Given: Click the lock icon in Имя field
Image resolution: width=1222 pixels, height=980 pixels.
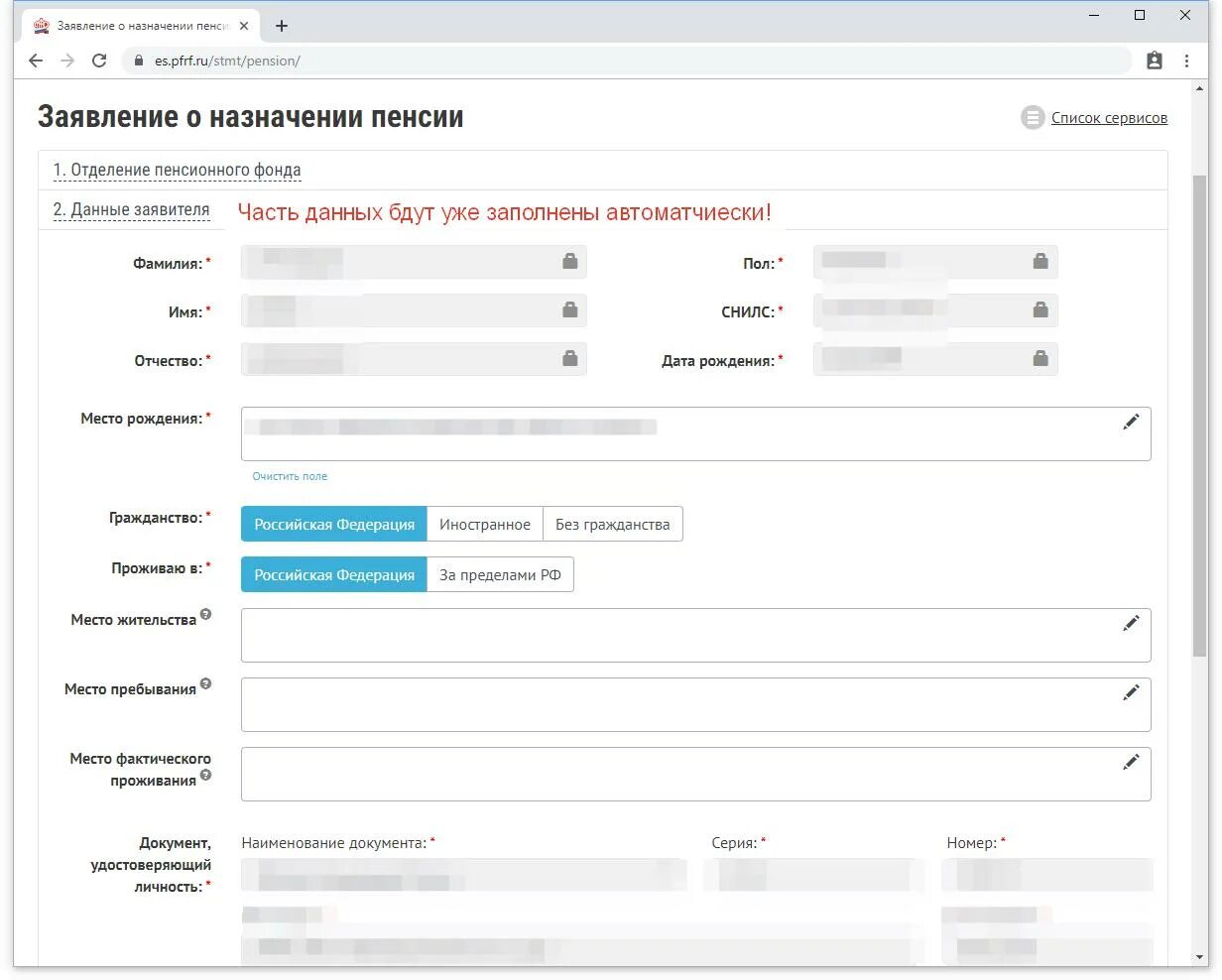Looking at the screenshot, I should (x=570, y=309).
